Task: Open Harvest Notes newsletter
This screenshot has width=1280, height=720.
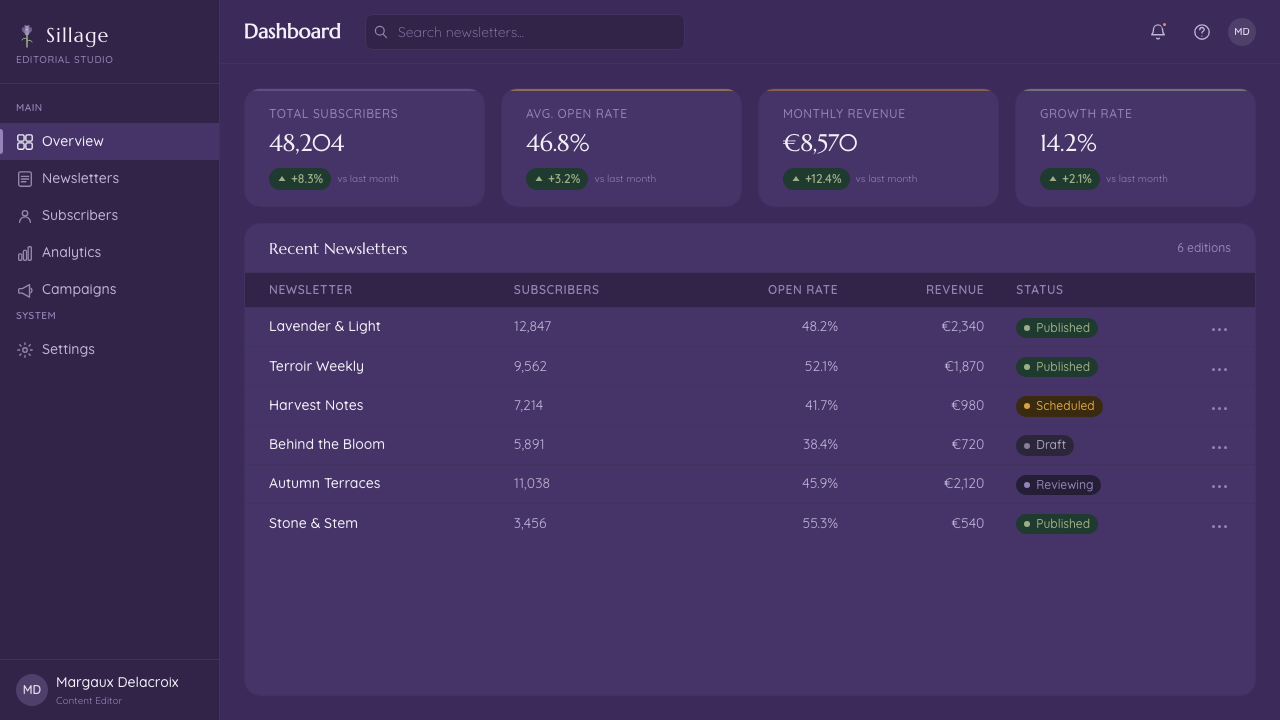Action: (x=316, y=405)
